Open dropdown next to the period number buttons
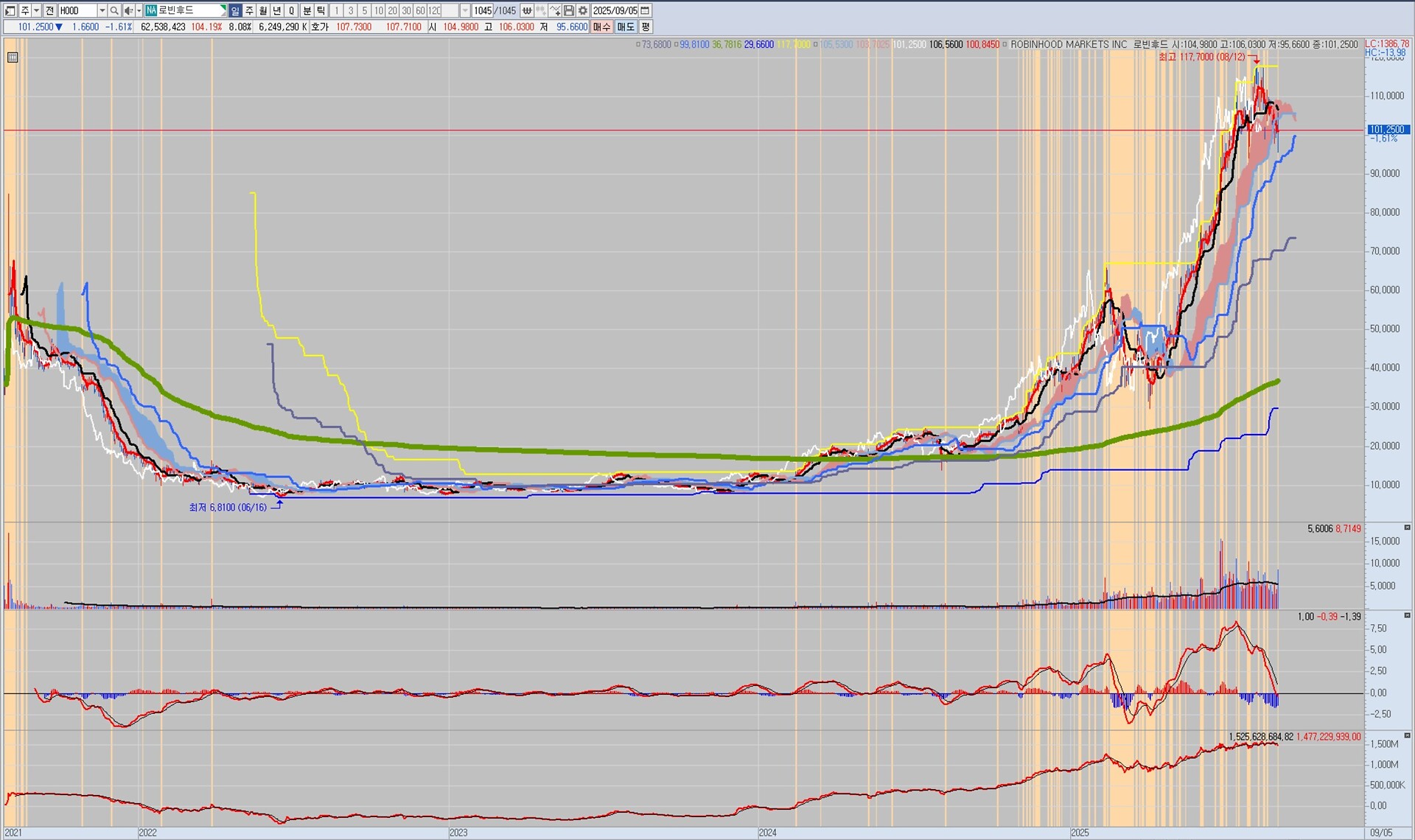The width and height of the screenshot is (1415, 840). (465, 10)
